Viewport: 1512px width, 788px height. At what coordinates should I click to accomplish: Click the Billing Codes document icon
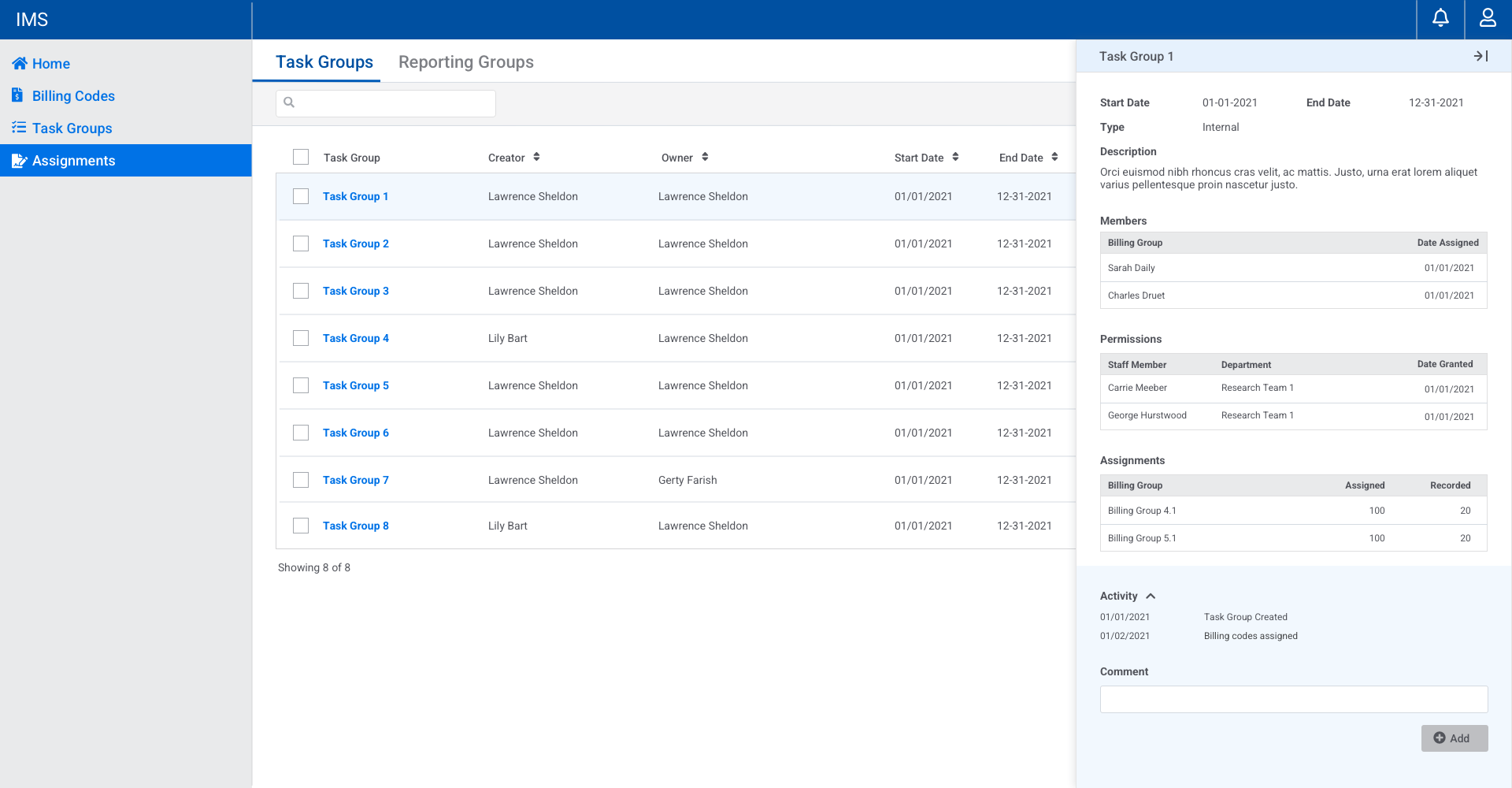pyautogui.click(x=18, y=95)
